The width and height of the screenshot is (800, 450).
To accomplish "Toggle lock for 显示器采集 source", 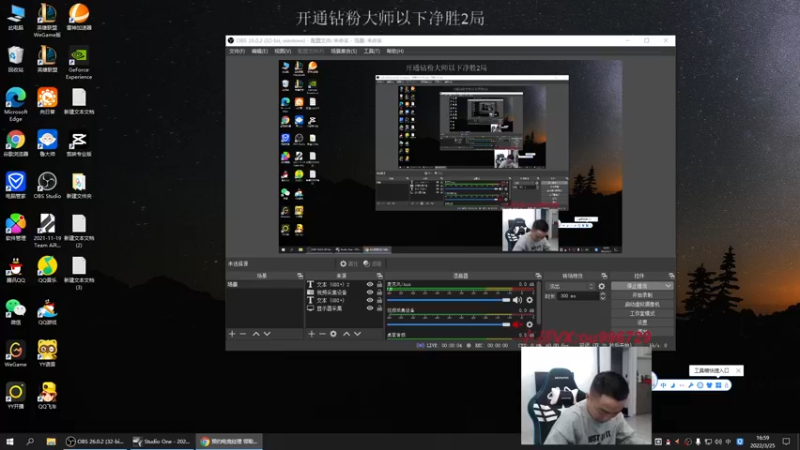I will point(379,308).
